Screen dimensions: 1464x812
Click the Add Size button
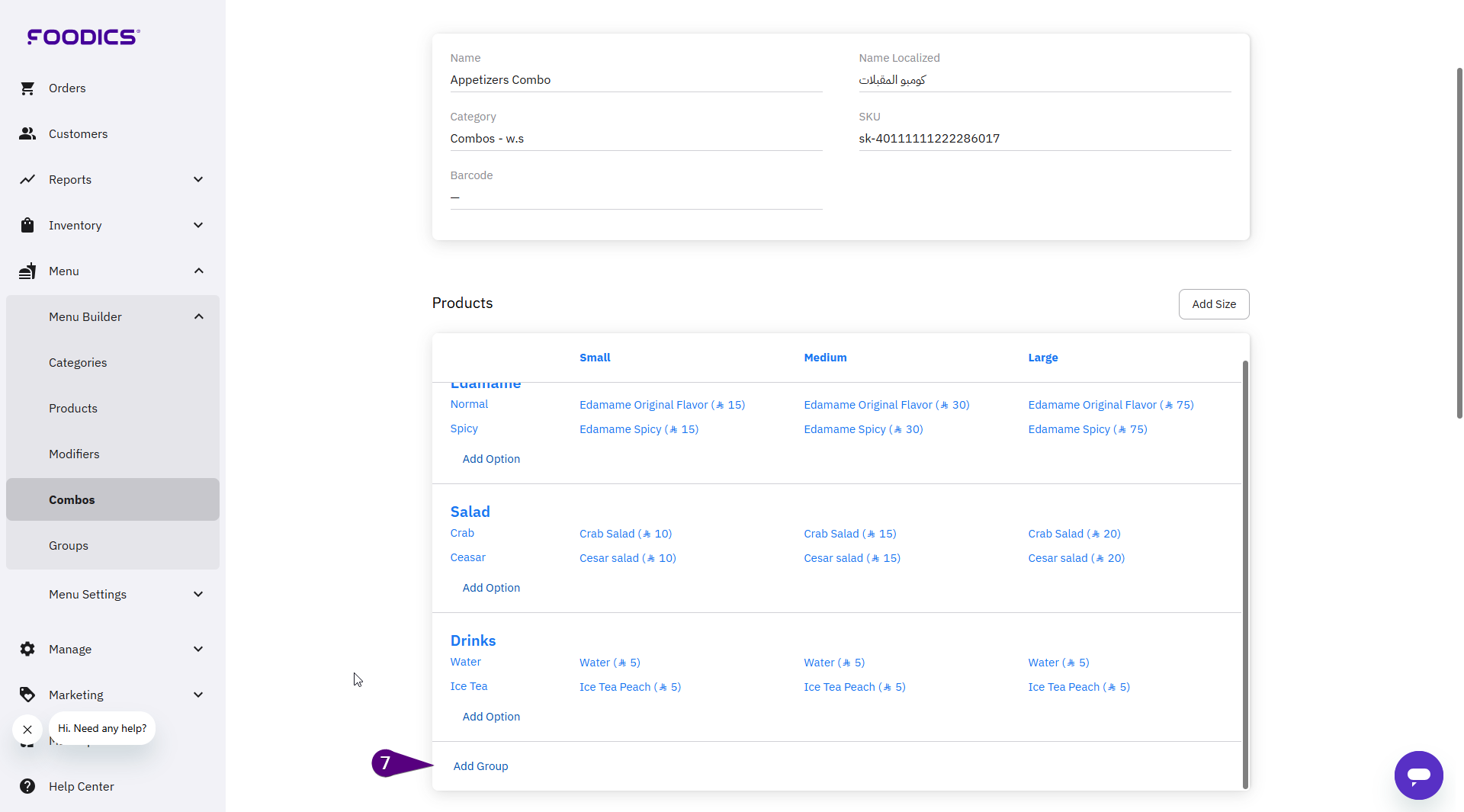pyautogui.click(x=1214, y=304)
